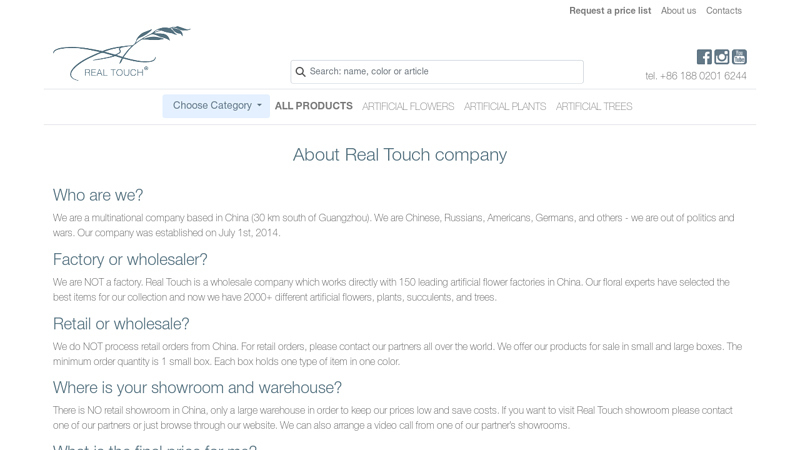Click the paragraph starting 'We are NOT a factory'
The width and height of the screenshot is (800, 450).
391,289
